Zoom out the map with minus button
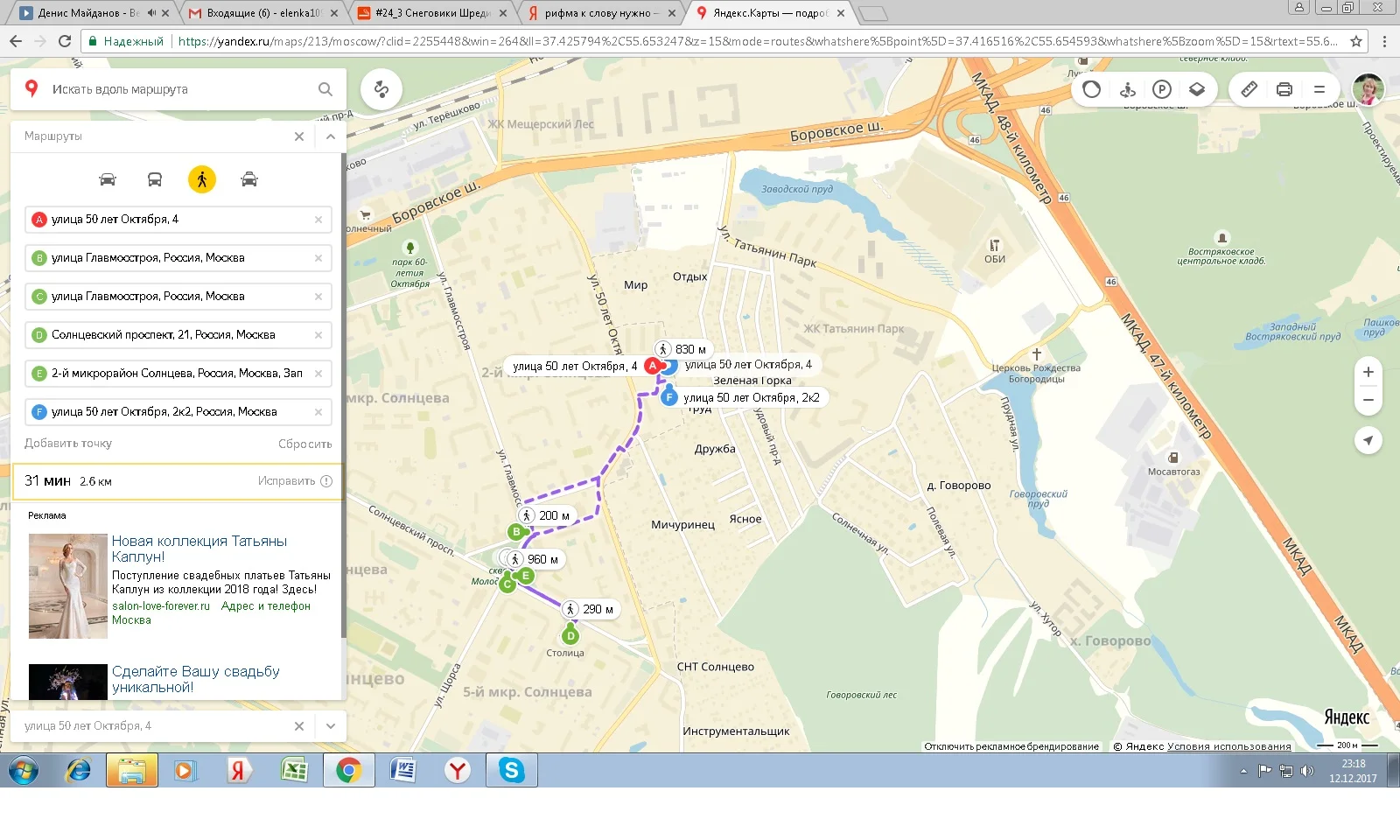 pos(1368,401)
